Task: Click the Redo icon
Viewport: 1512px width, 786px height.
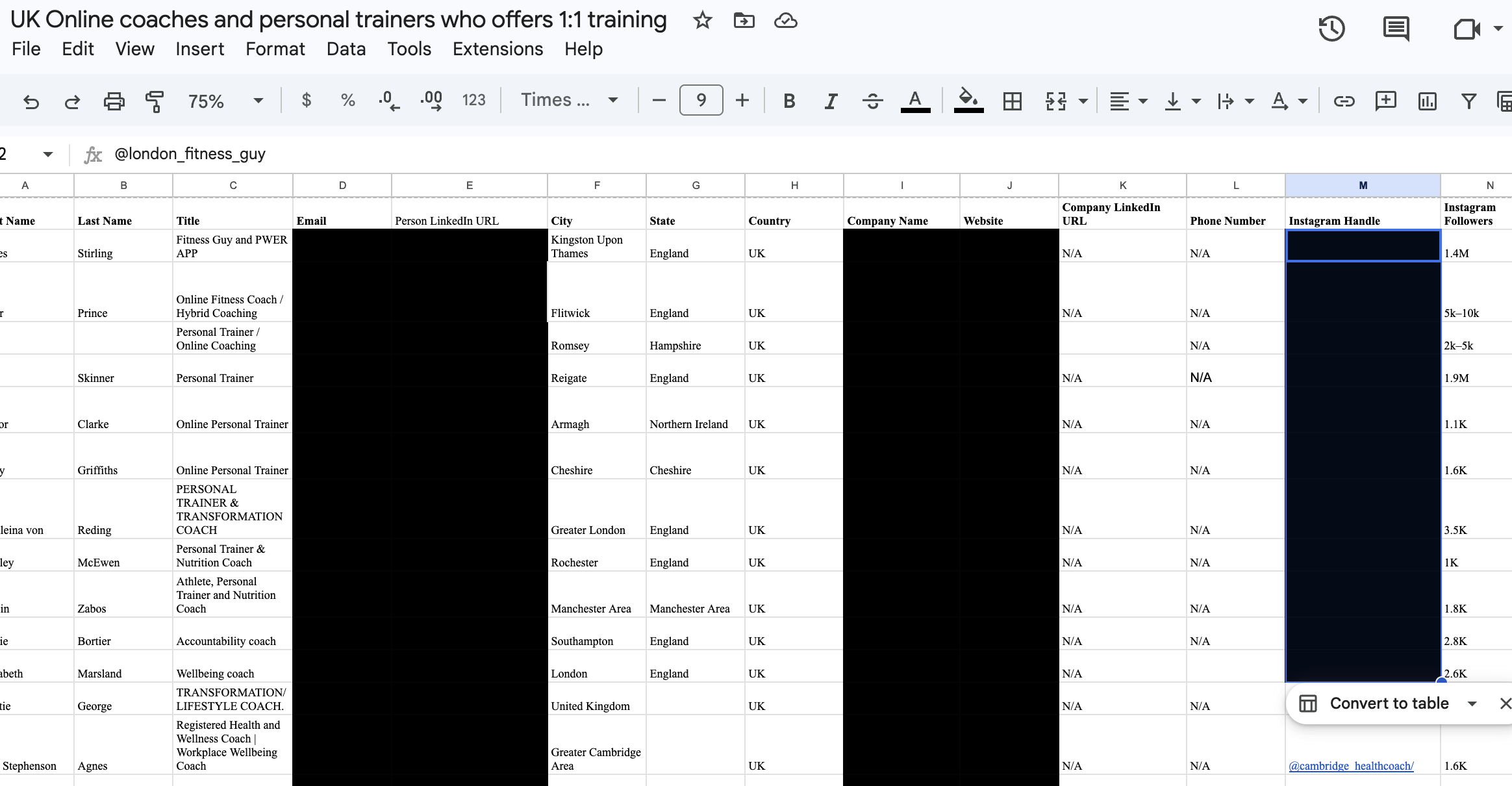Action: pyautogui.click(x=72, y=101)
